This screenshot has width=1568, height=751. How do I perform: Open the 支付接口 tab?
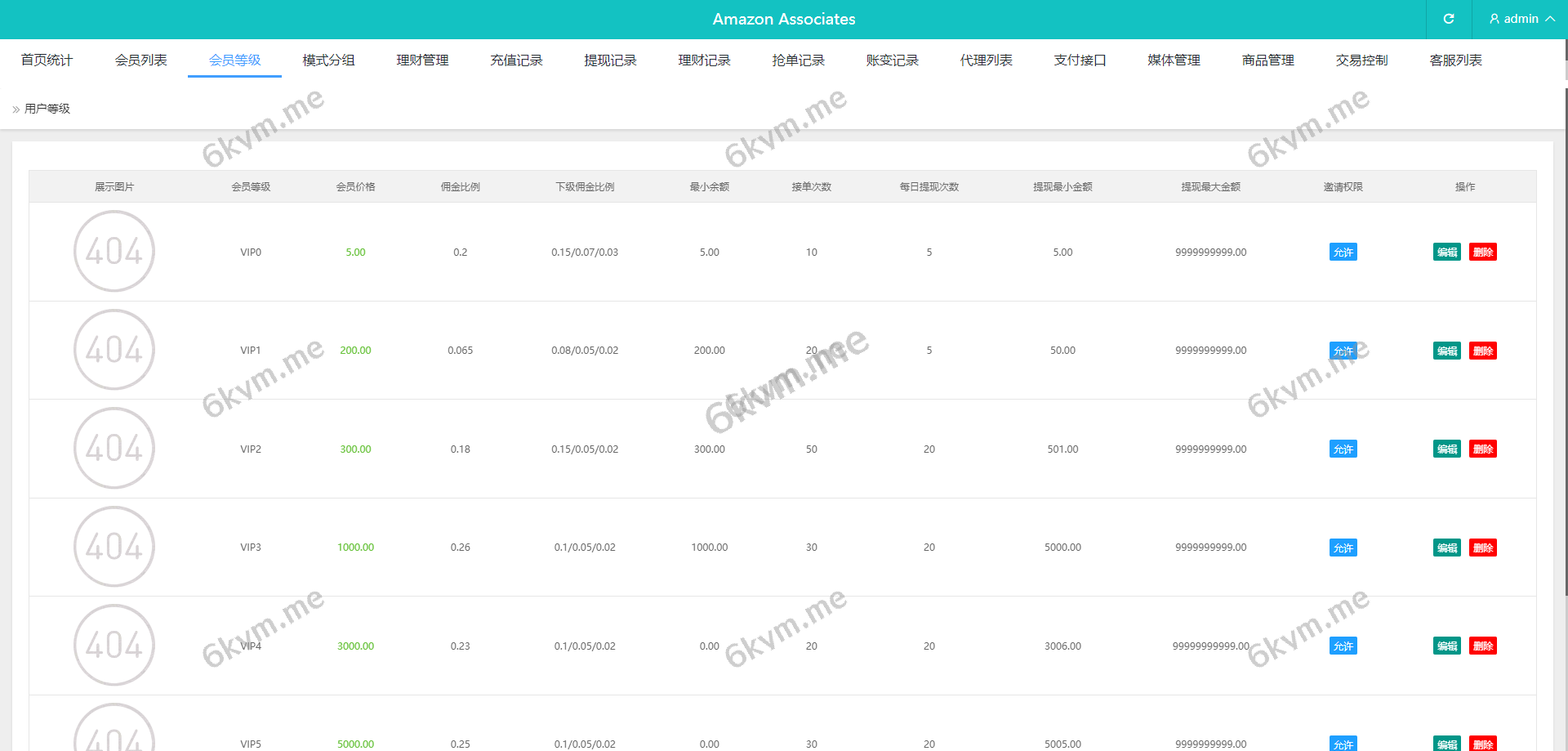point(1080,60)
